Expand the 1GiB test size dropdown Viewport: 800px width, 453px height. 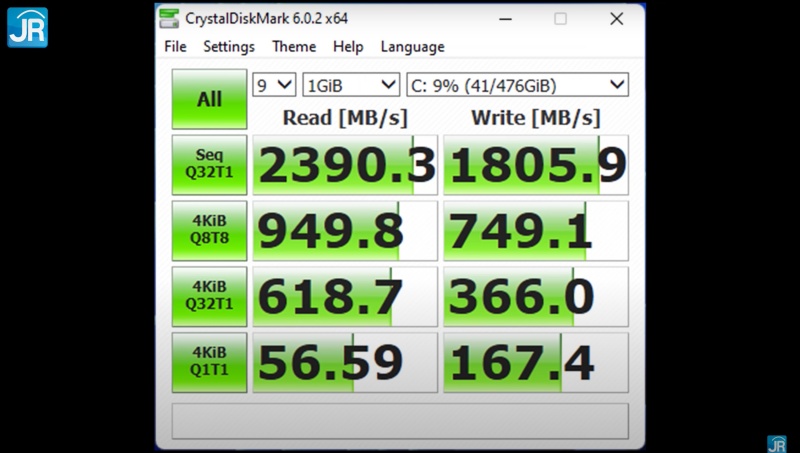[x=351, y=85]
